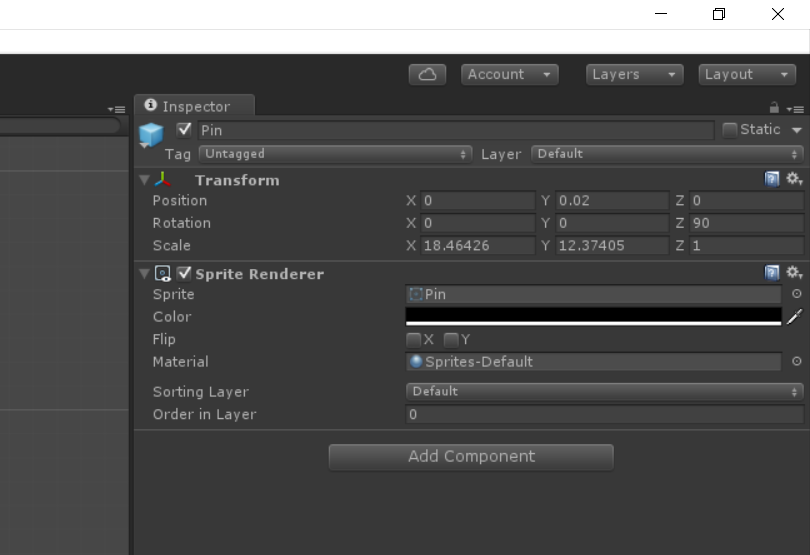Open Sprite Renderer gear settings menu

pos(794,272)
